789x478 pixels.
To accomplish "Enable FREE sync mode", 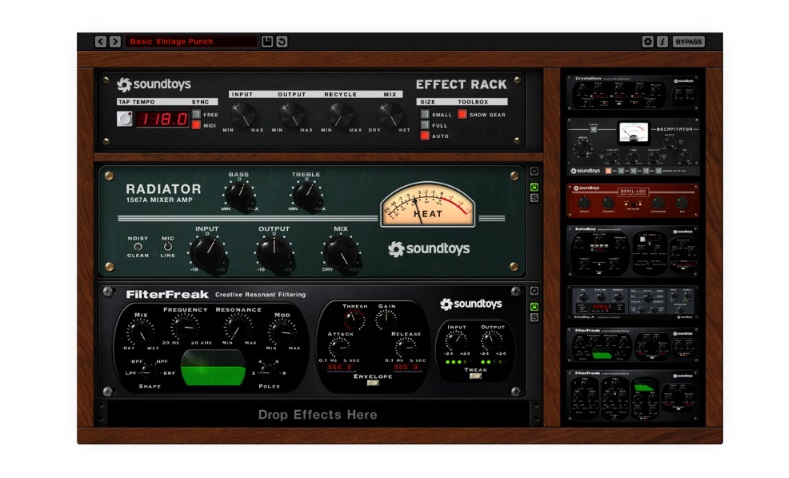I will (x=196, y=114).
